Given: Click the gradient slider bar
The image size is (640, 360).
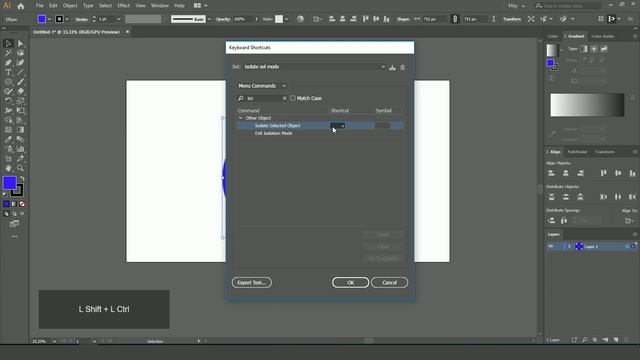Looking at the screenshot, I should tap(587, 105).
